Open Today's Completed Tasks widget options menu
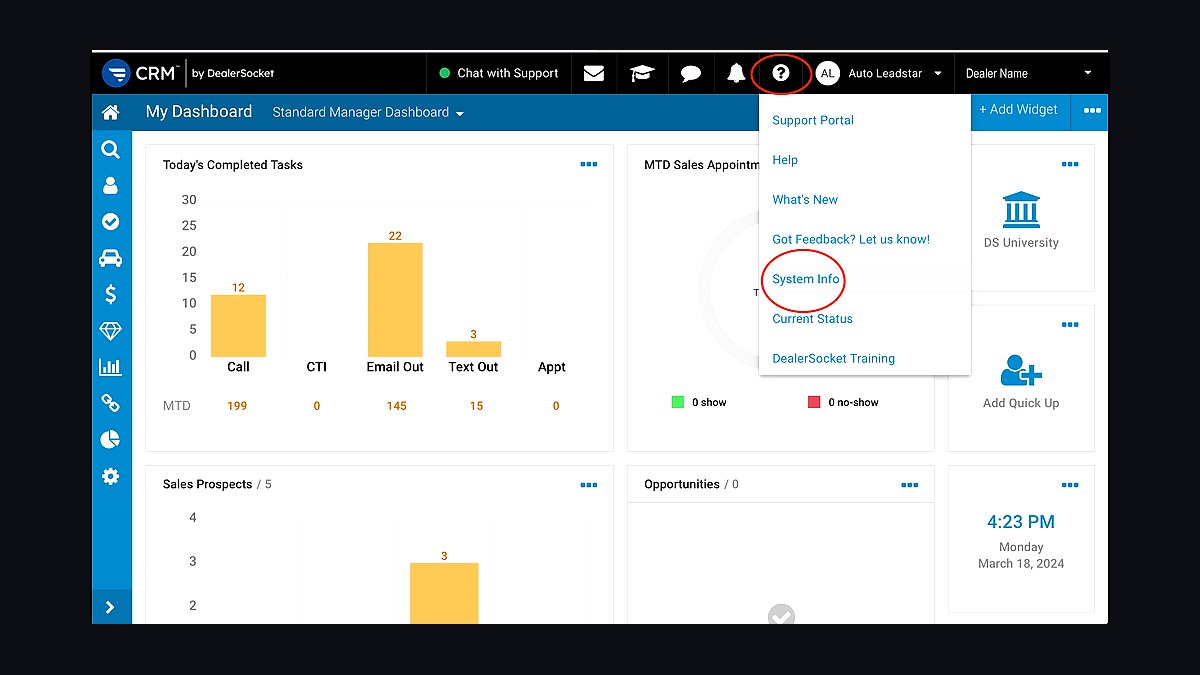This screenshot has width=1200, height=675. coord(589,165)
